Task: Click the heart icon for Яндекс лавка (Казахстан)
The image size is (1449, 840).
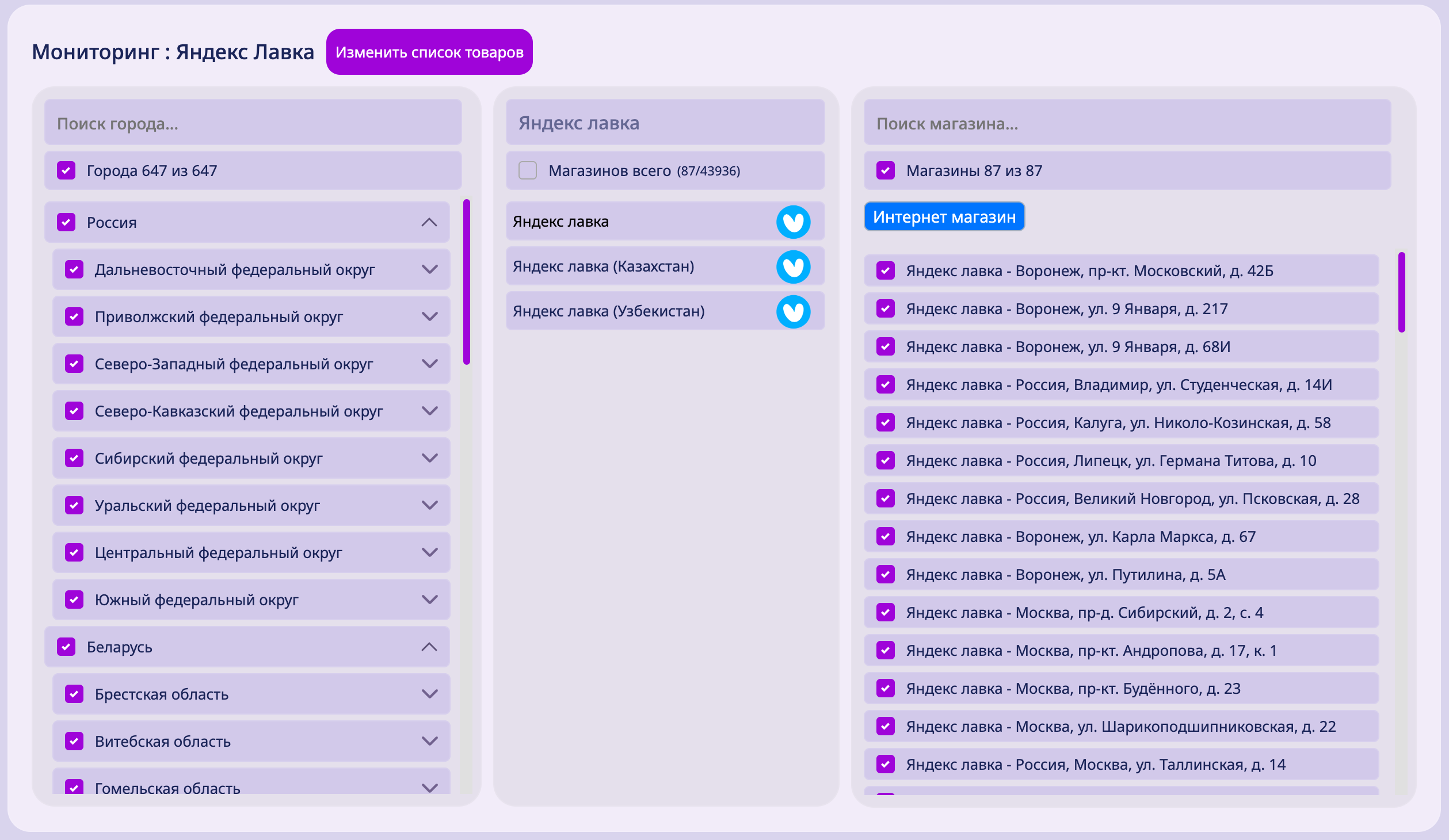Action: [793, 267]
